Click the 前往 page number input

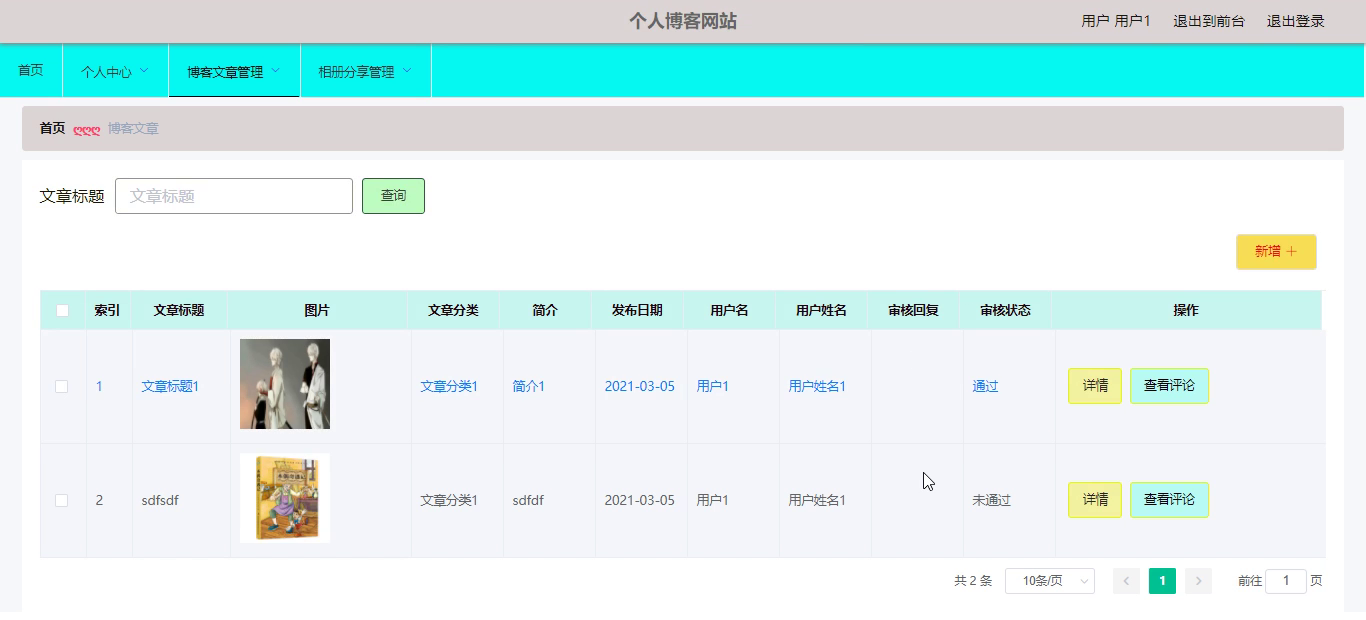pyautogui.click(x=1286, y=581)
